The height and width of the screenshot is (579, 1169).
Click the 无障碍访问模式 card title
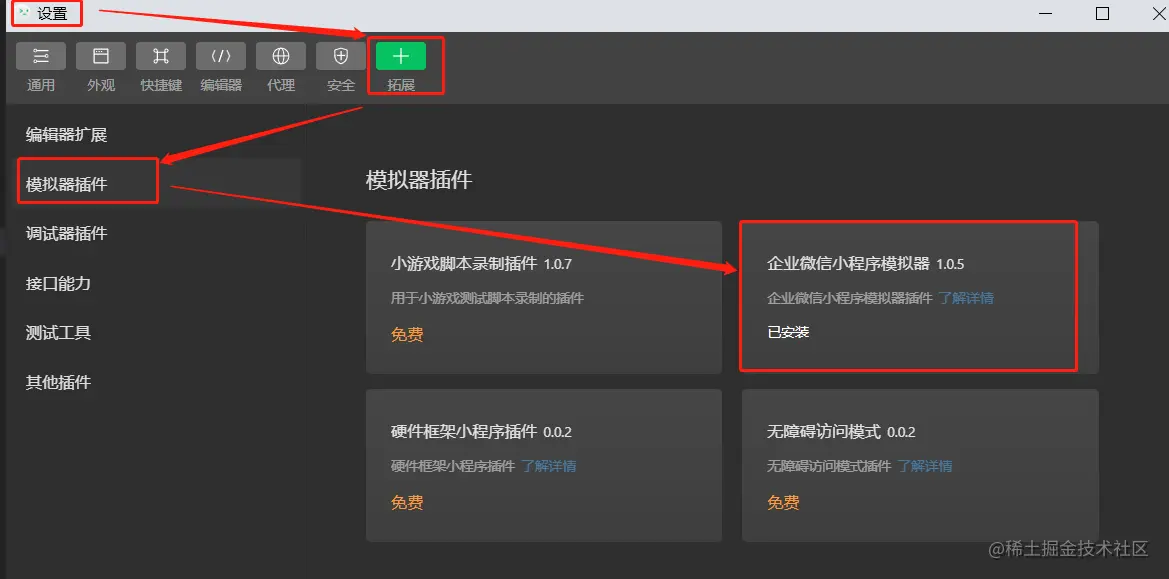pos(824,431)
